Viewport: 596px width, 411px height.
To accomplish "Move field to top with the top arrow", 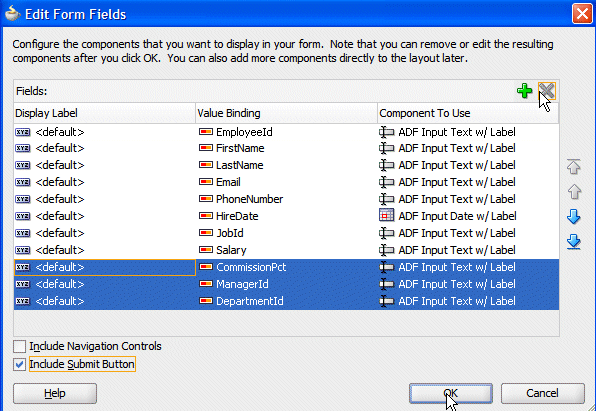I will tap(574, 167).
